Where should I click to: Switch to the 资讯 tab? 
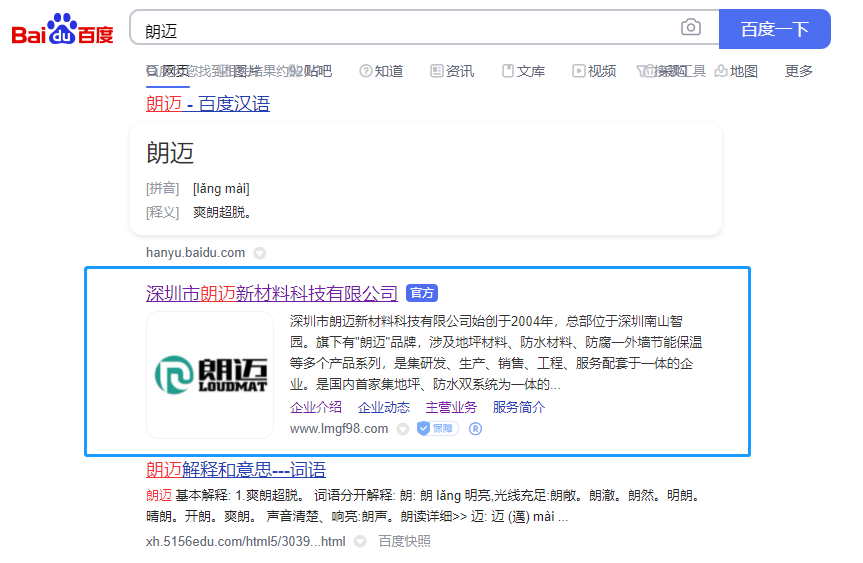pyautogui.click(x=452, y=71)
